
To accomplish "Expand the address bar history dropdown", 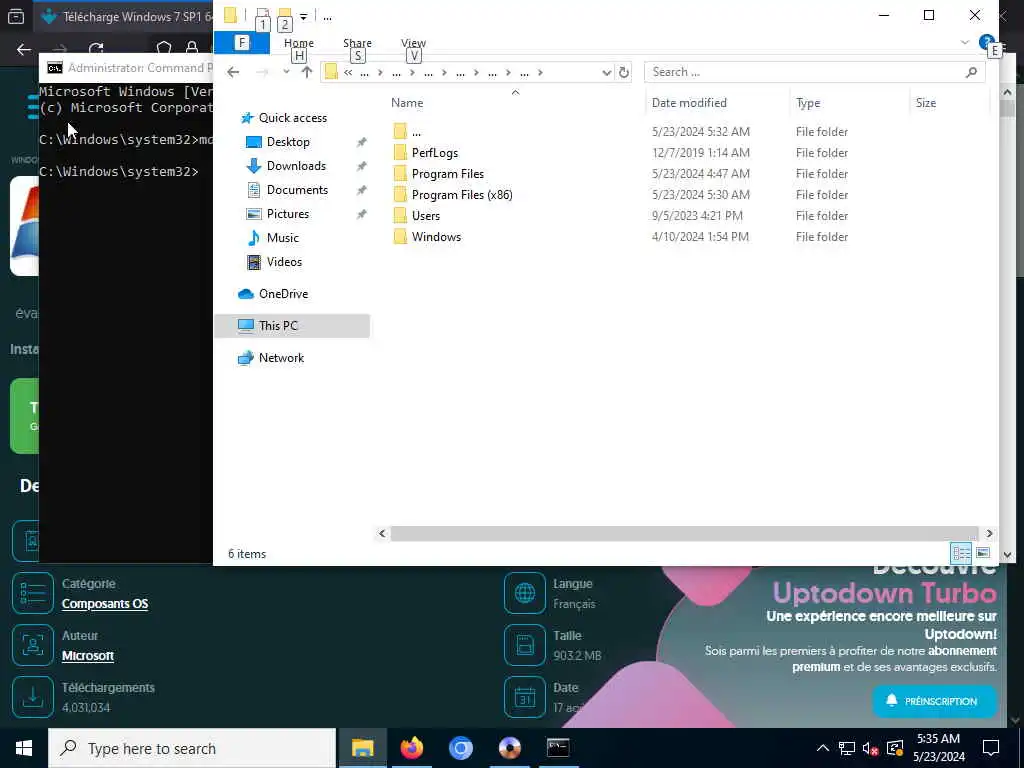I will [606, 72].
